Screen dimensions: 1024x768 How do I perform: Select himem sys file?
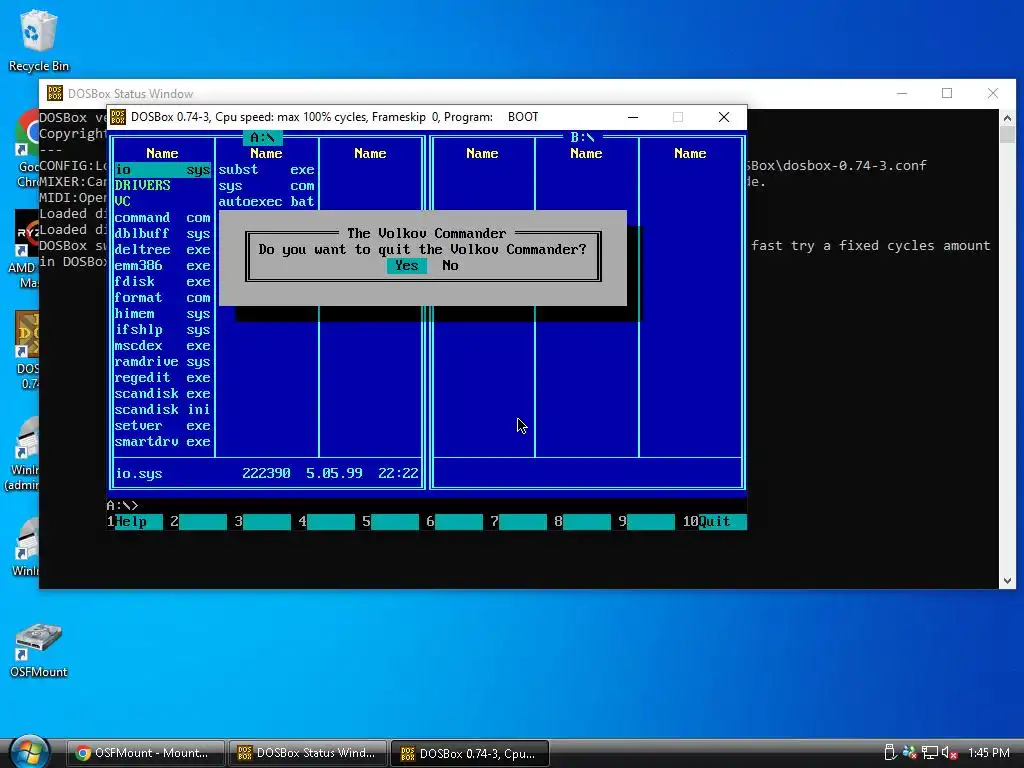163,313
